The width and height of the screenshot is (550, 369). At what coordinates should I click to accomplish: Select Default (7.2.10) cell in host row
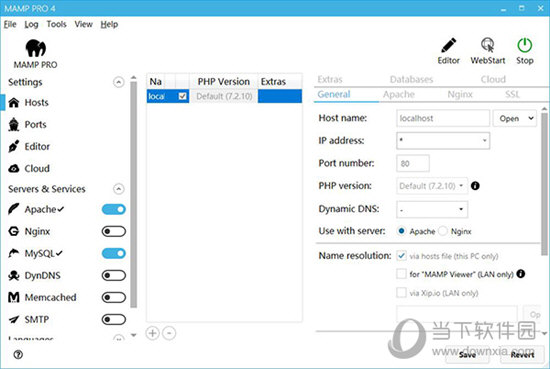tap(224, 96)
